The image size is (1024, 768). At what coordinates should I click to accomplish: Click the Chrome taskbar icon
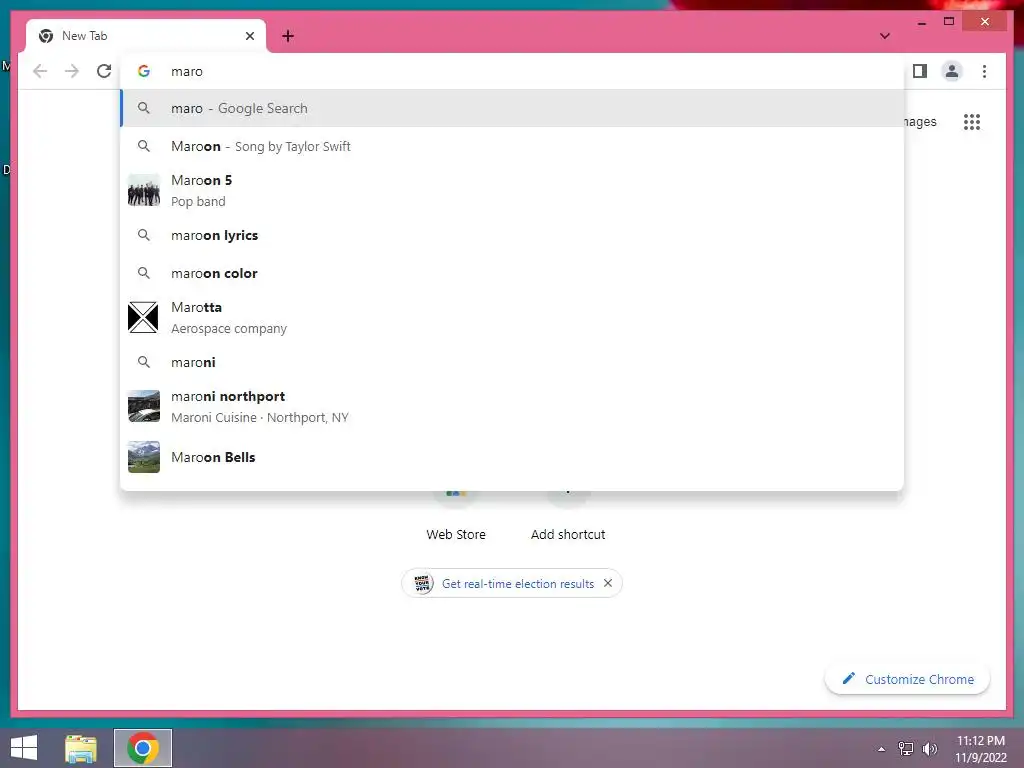coord(143,748)
